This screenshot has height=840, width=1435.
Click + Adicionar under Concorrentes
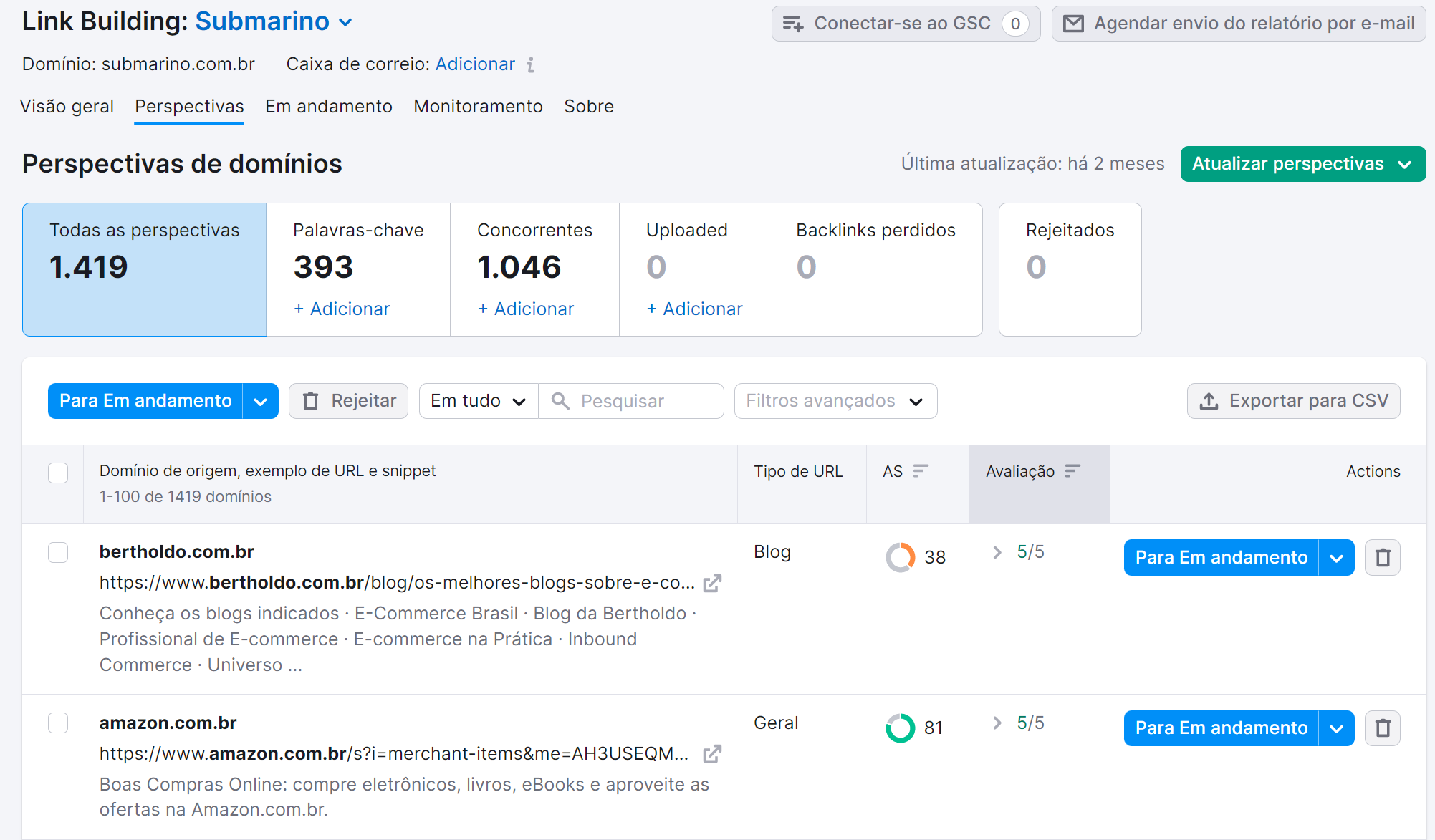point(526,309)
